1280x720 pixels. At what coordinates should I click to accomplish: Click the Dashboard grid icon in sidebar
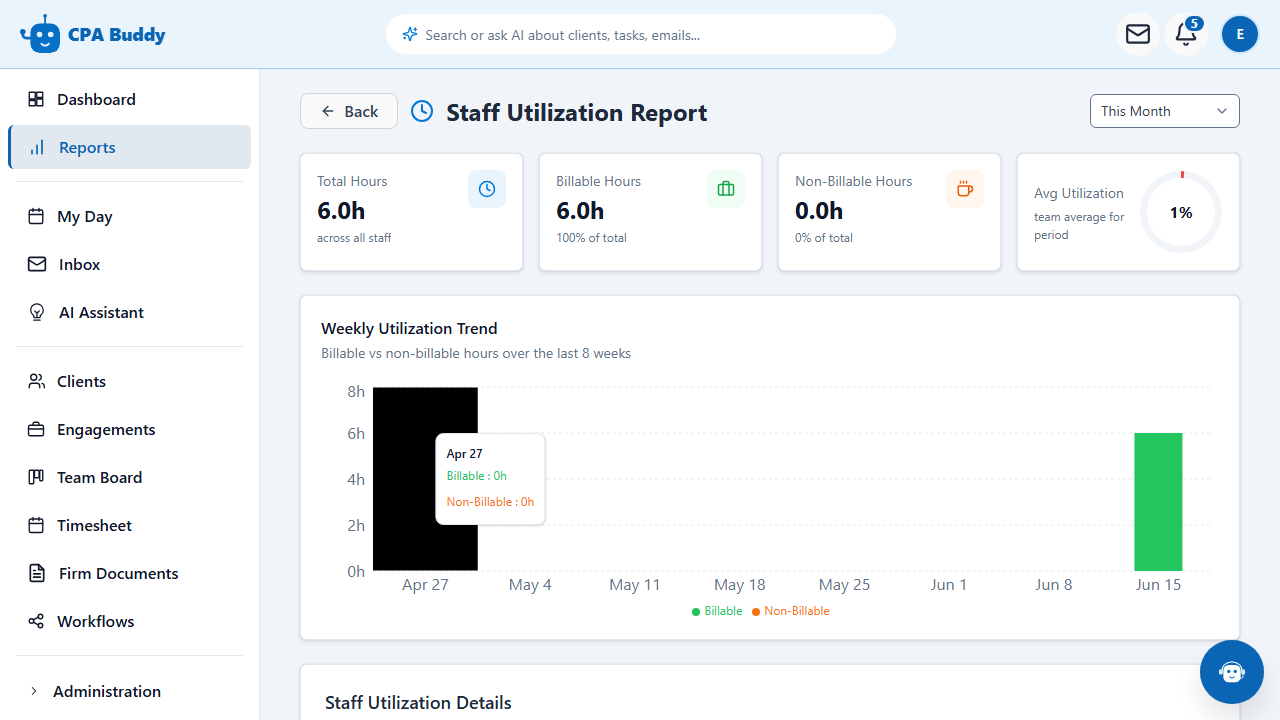(36, 99)
